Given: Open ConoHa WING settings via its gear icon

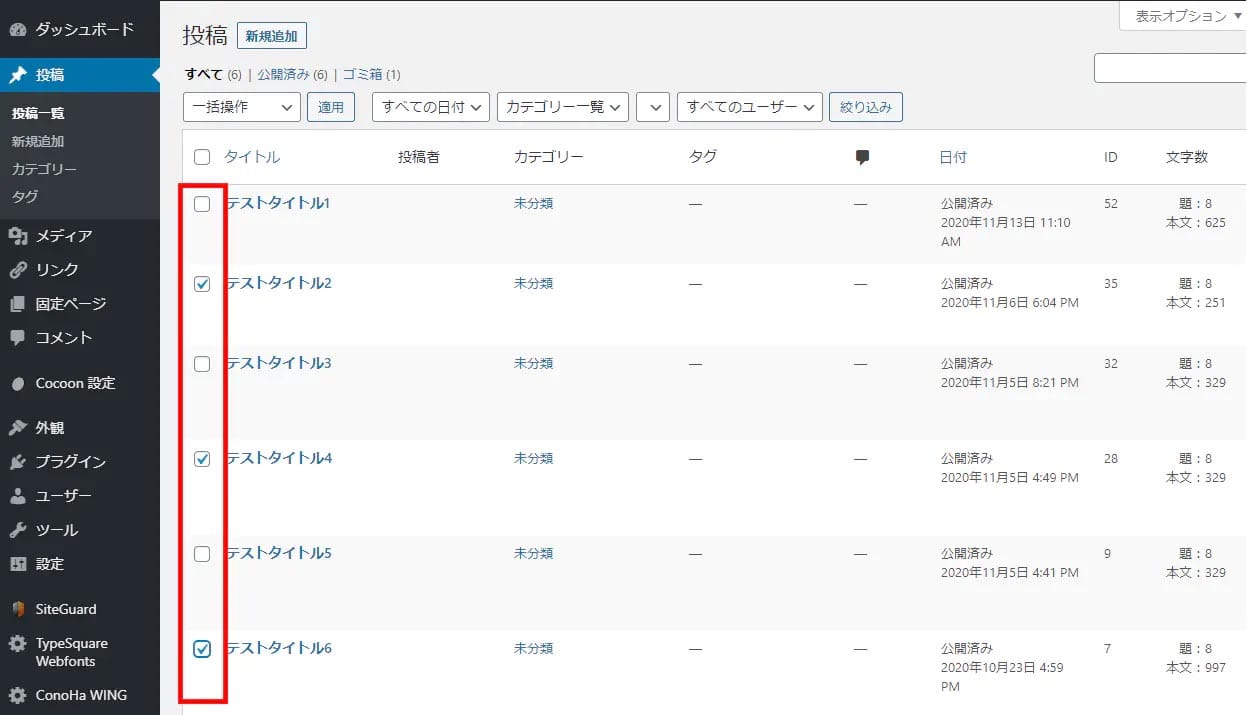Looking at the screenshot, I should click(18, 695).
